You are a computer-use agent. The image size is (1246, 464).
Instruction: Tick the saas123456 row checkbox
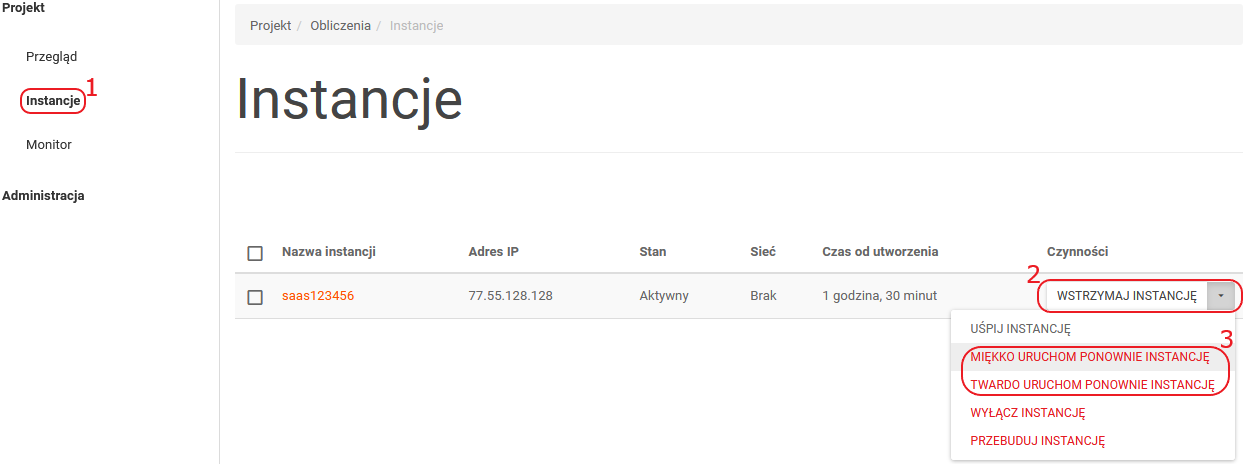255,297
